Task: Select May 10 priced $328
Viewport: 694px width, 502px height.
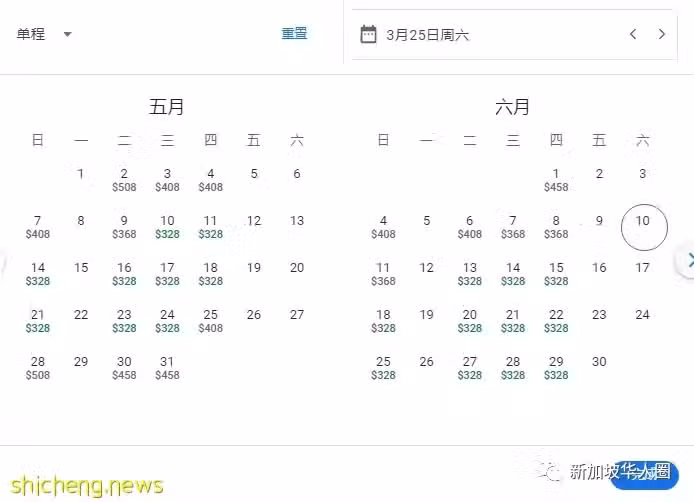Action: click(167, 227)
